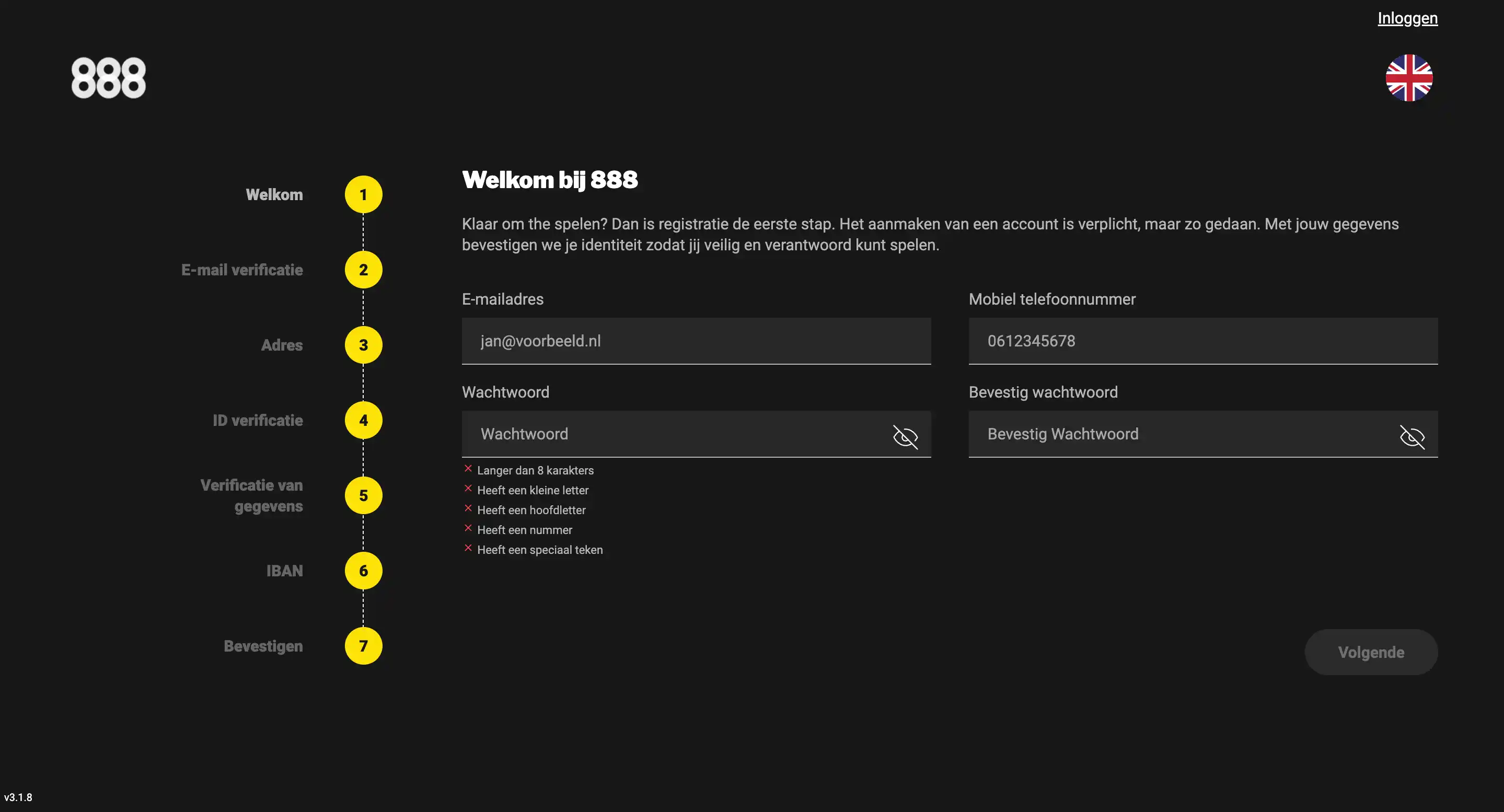Select step 1 circle Welkom
Image resolution: width=1504 pixels, height=812 pixels.
point(363,194)
